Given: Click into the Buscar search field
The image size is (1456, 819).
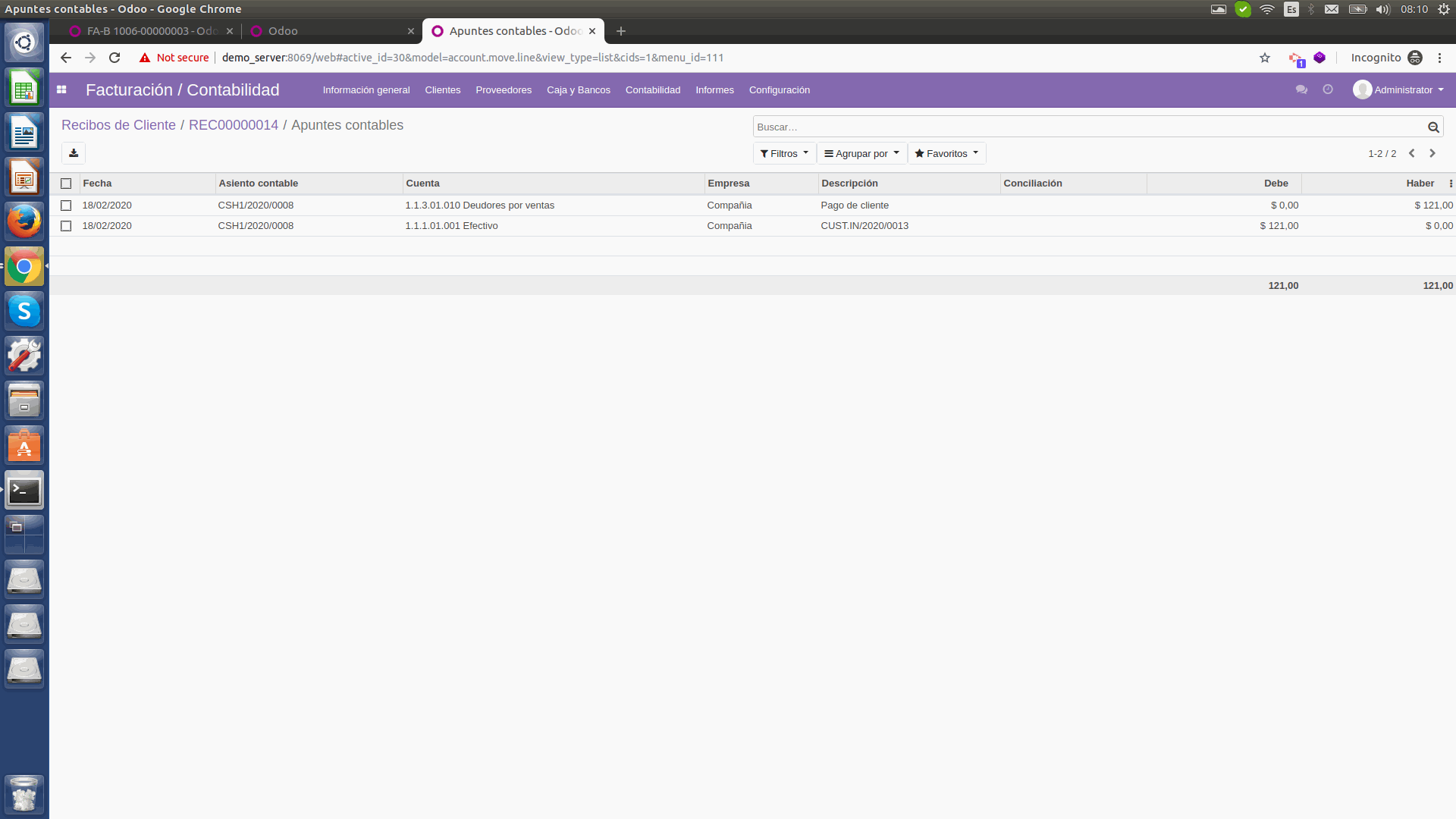Looking at the screenshot, I should click(x=1089, y=127).
